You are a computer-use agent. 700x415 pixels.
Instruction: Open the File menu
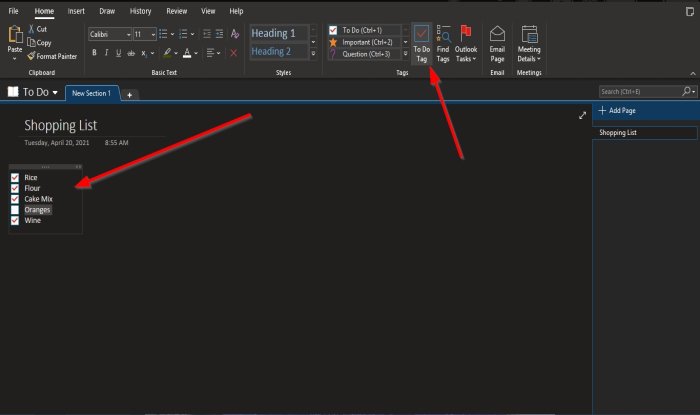(13, 11)
